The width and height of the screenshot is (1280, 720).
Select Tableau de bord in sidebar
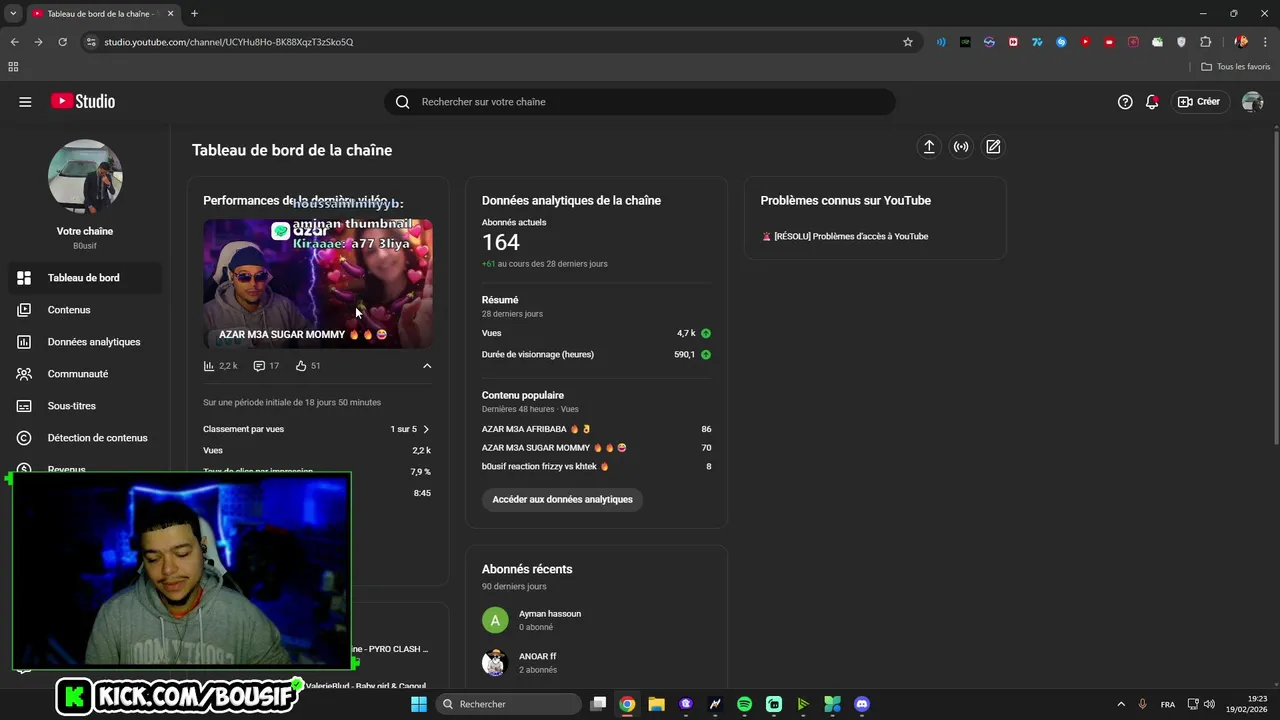(85, 278)
